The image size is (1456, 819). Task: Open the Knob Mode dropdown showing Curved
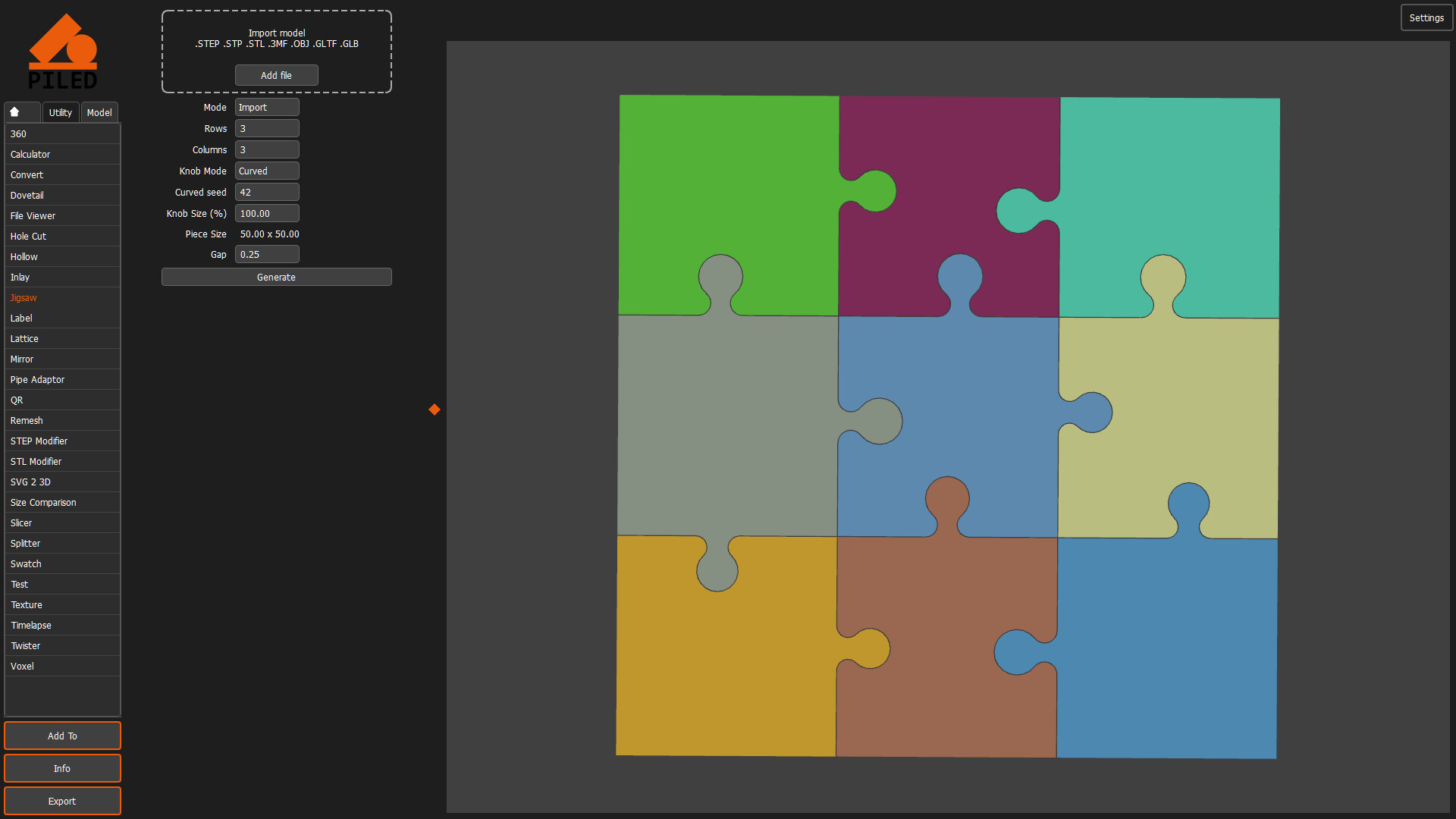tap(267, 171)
